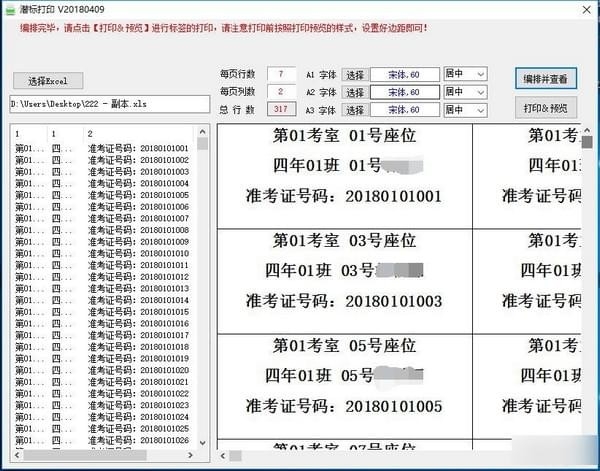The width and height of the screenshot is (600, 471).
Task: Click the 编排并查看 button
Action: tap(546, 78)
